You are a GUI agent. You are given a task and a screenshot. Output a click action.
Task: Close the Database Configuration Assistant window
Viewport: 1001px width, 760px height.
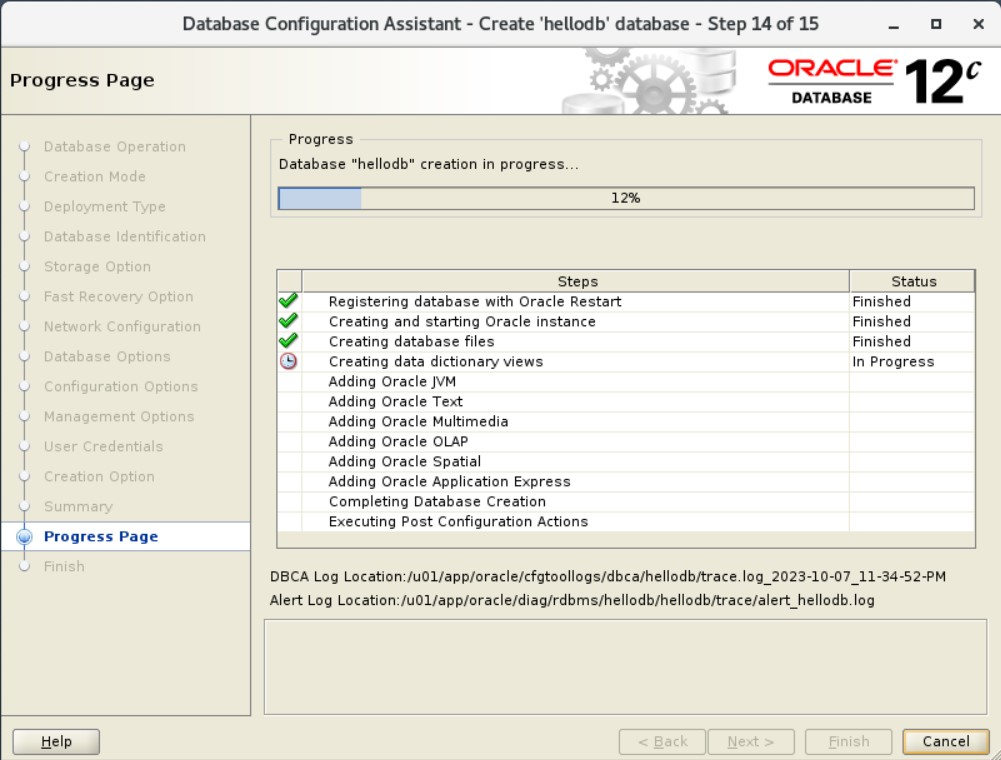point(978,24)
